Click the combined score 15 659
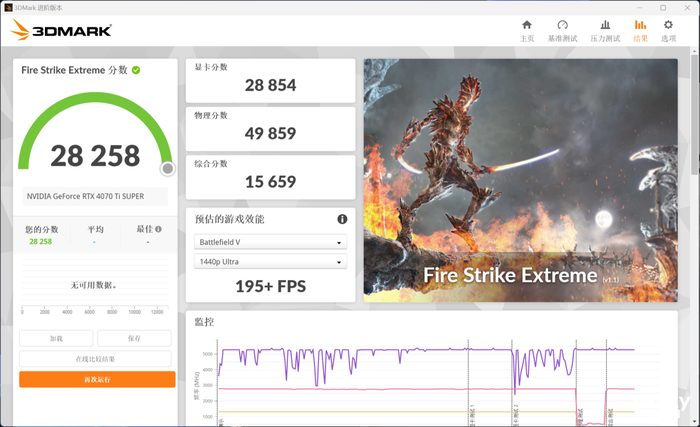 (271, 181)
